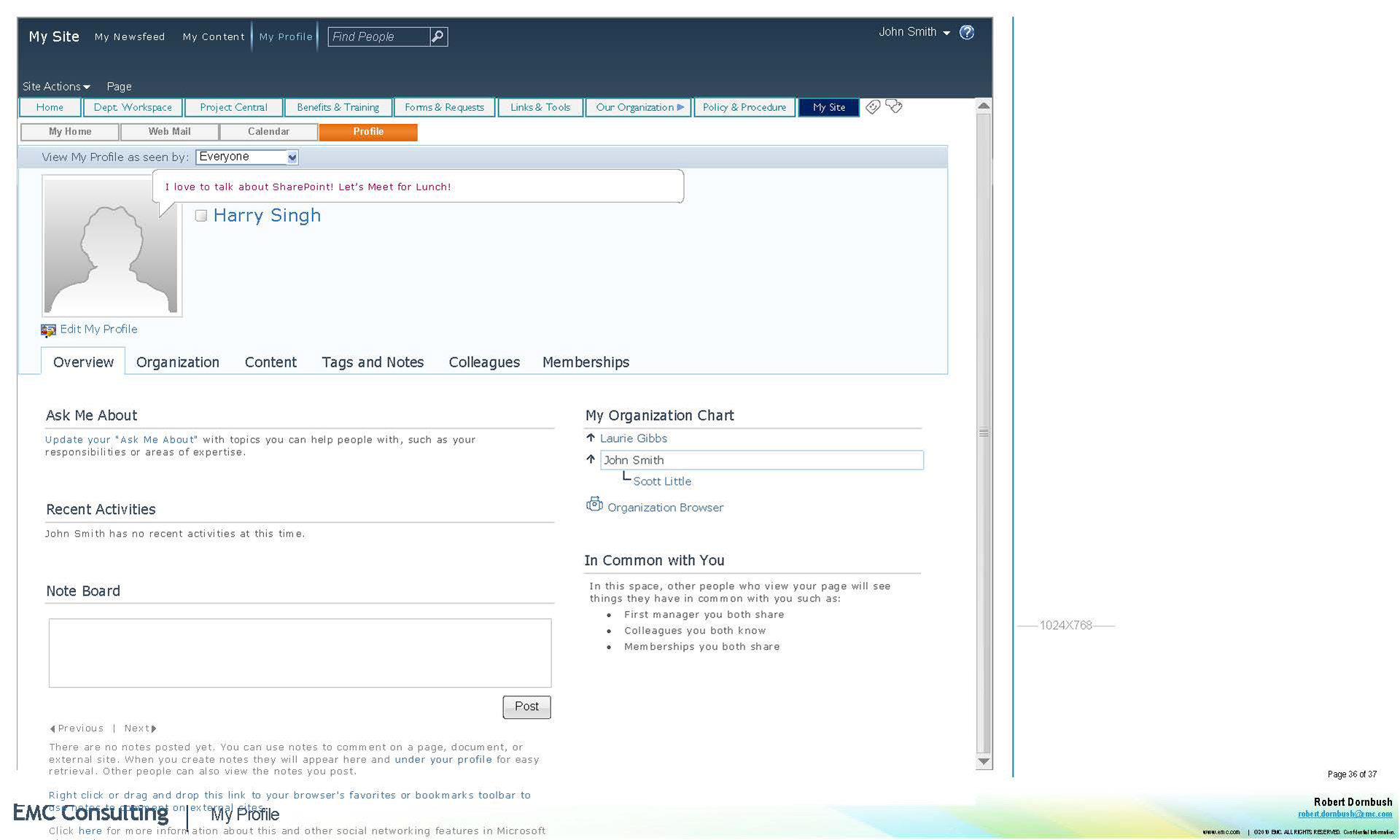Open Scott Little's profile link

coord(662,481)
